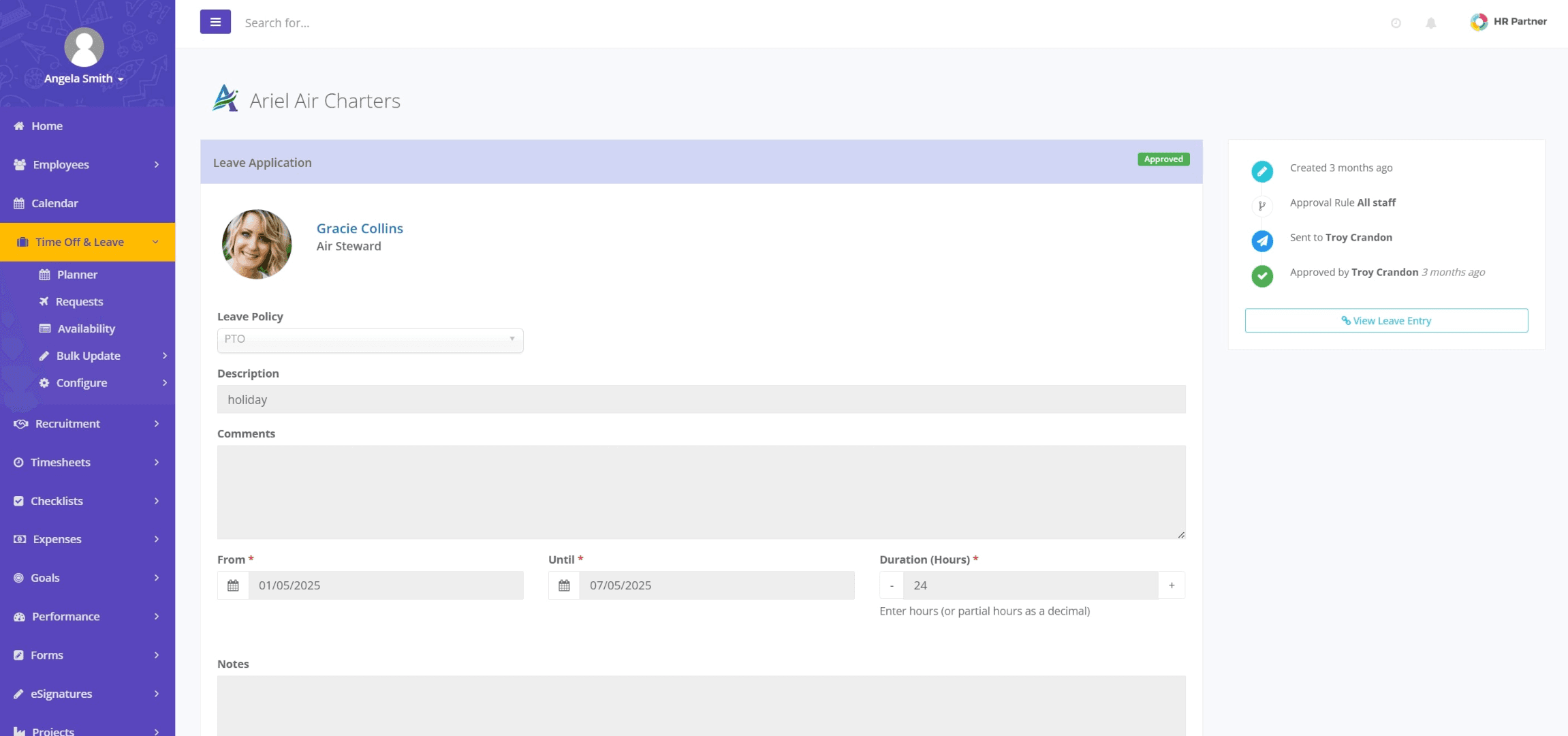
Task: Click the Performance gauge icon
Action: click(19, 617)
